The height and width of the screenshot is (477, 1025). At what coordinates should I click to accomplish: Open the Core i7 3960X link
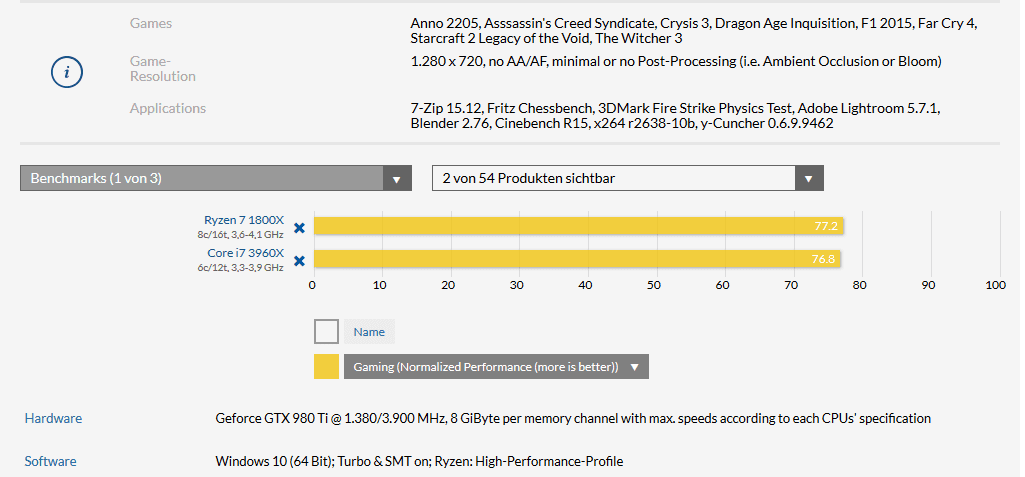tap(245, 253)
